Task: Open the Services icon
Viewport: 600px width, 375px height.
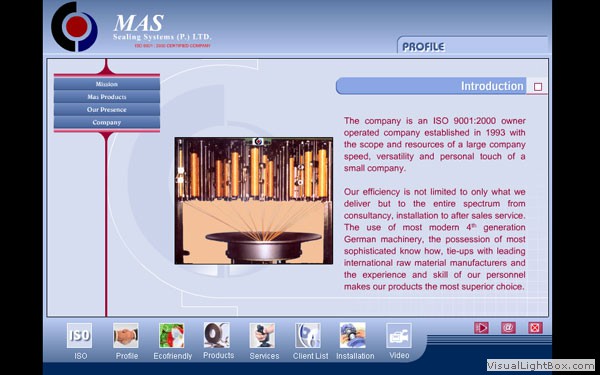Action: tap(262, 336)
